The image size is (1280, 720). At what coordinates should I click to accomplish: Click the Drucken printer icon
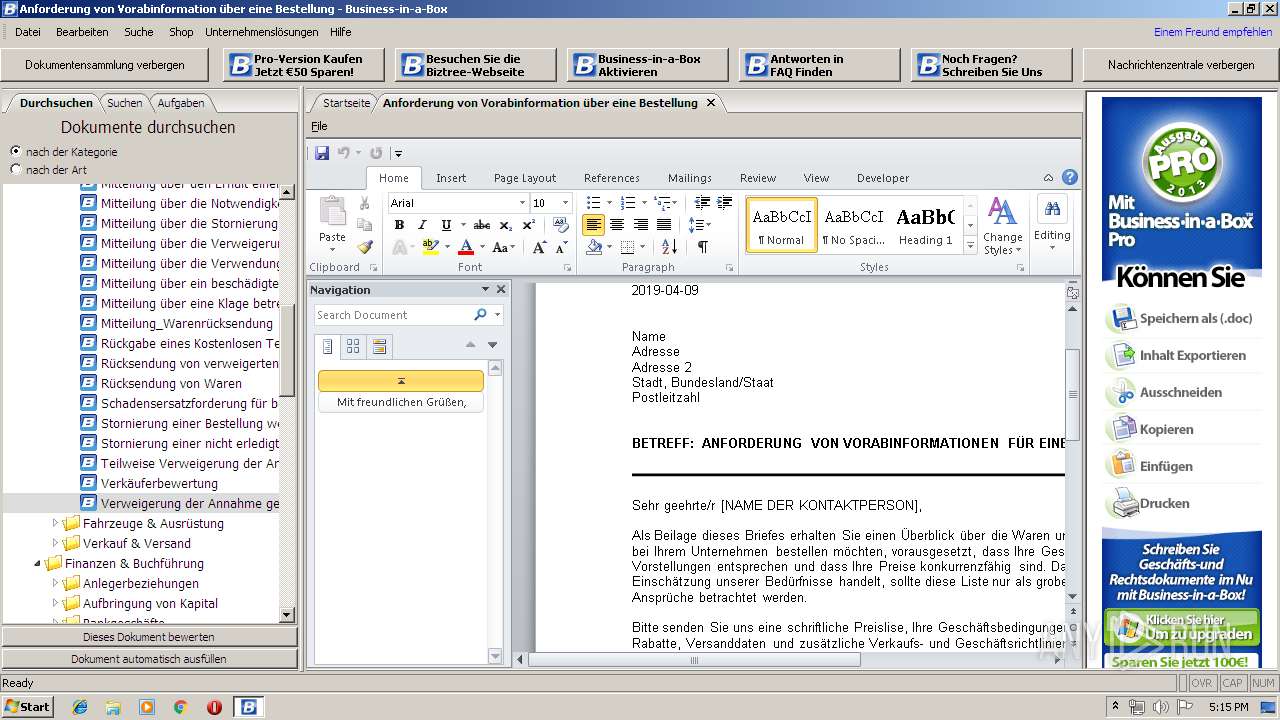tap(1122, 504)
